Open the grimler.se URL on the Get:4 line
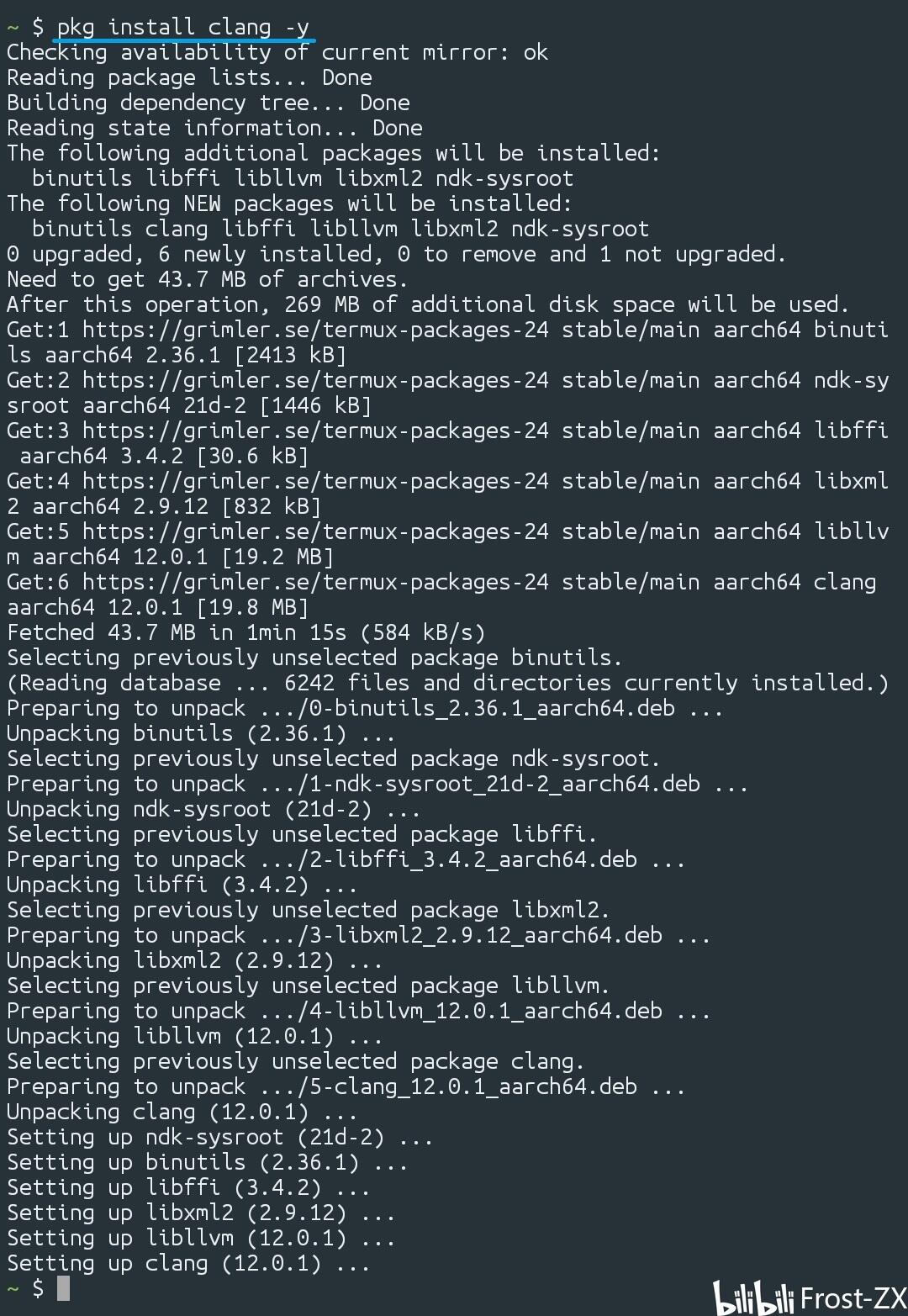The height and width of the screenshot is (1316, 908). pyautogui.click(x=315, y=481)
